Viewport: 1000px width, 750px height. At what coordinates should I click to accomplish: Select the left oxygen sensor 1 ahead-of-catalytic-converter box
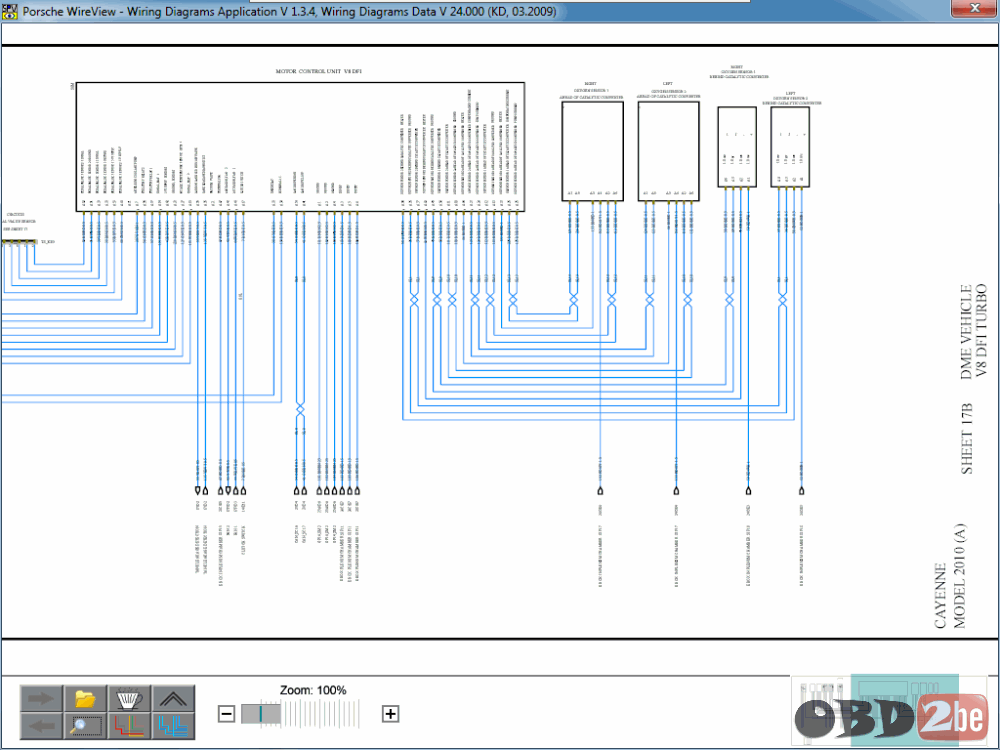pos(668,151)
